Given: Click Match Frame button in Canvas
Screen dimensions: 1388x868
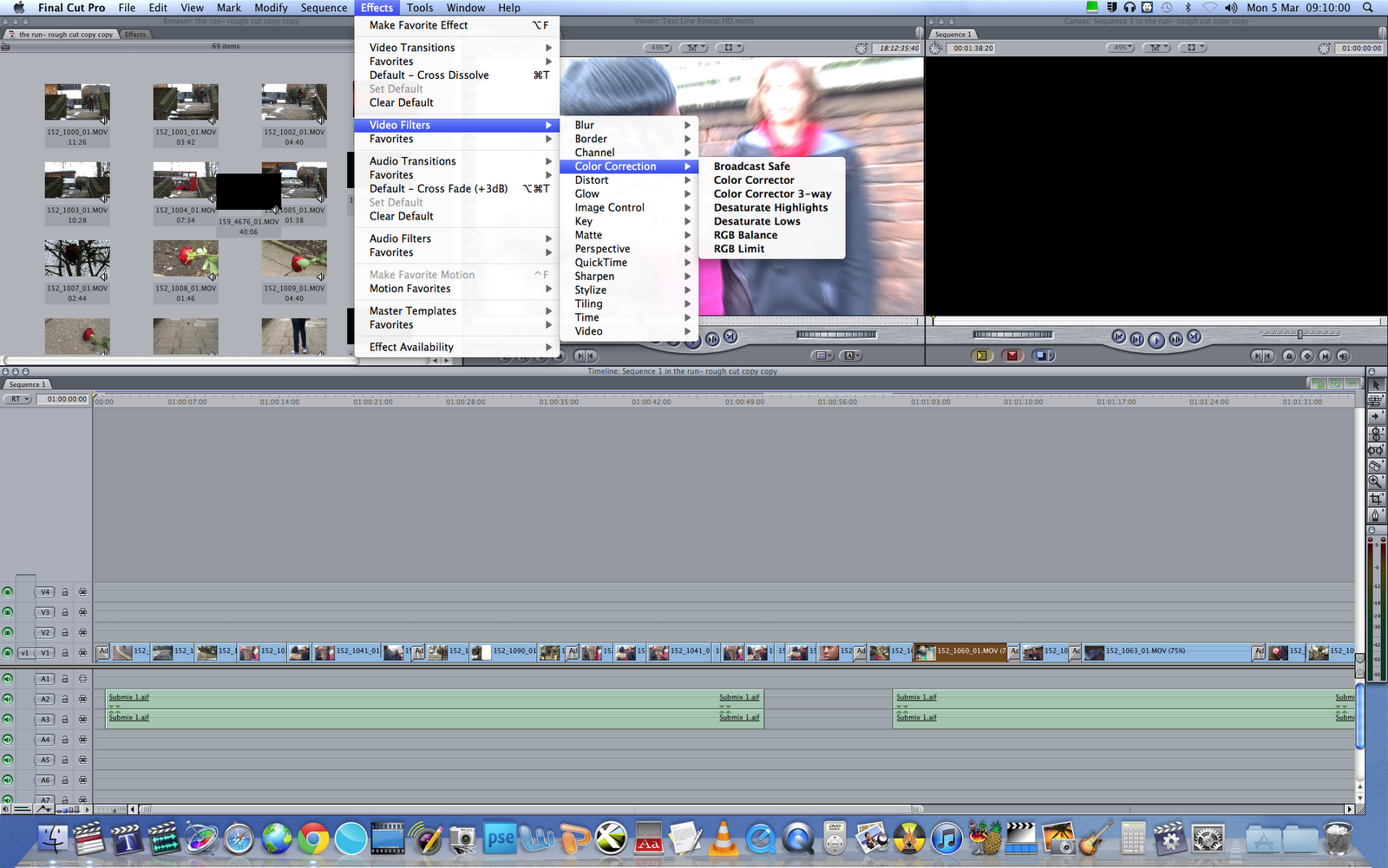Looking at the screenshot, I should pos(1344,356).
